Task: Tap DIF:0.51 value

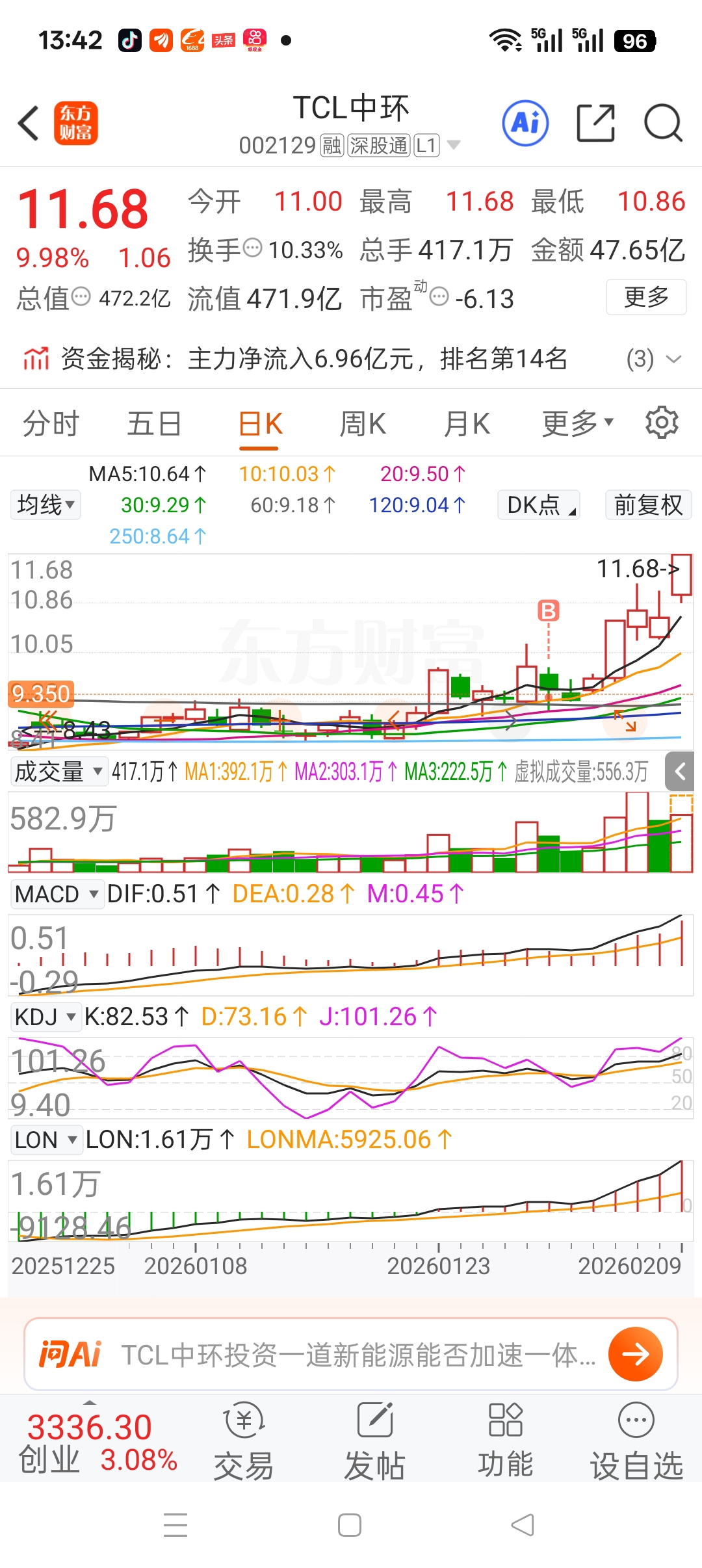Action: (164, 894)
